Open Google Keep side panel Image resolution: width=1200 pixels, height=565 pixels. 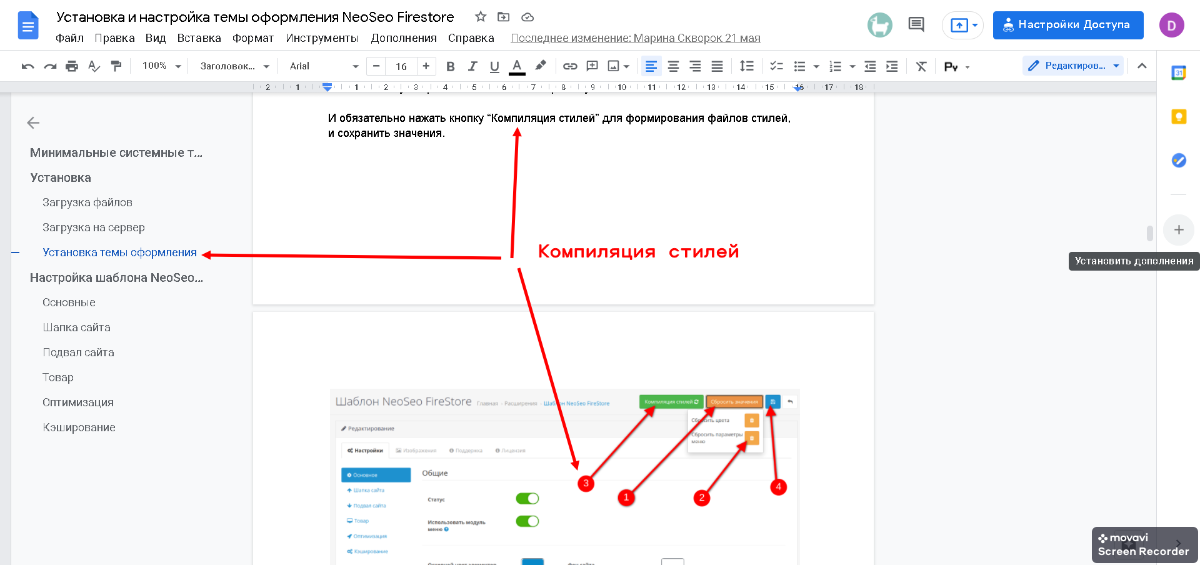[1179, 117]
